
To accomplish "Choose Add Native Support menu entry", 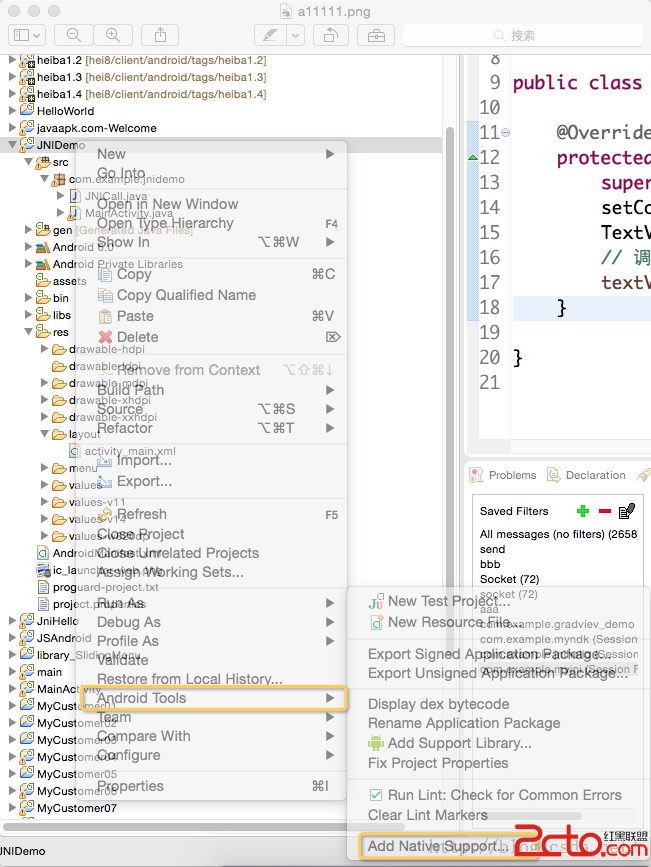I will point(430,846).
